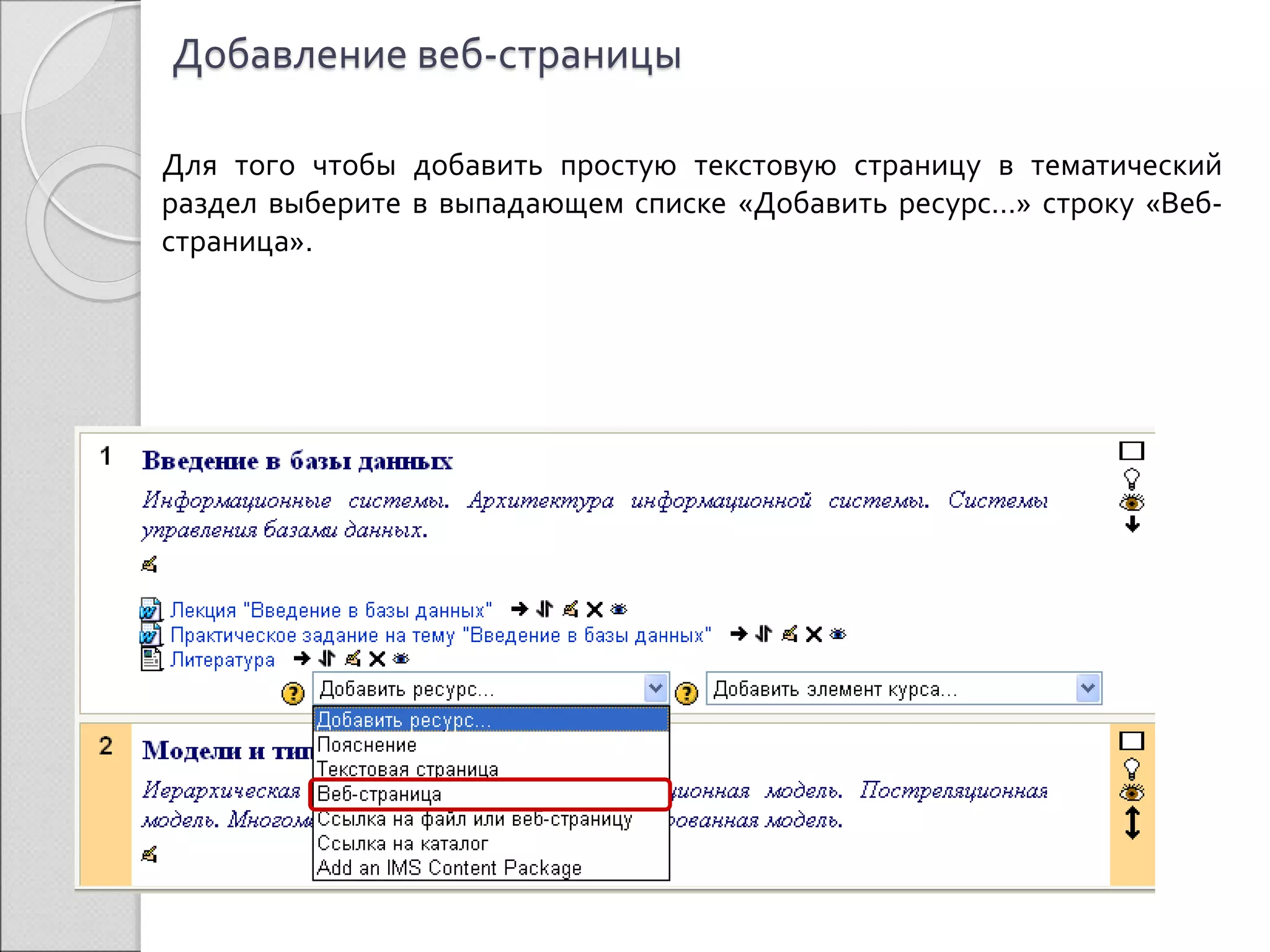
Task: Edit section 1 summary with the pencil icon
Action: (149, 564)
